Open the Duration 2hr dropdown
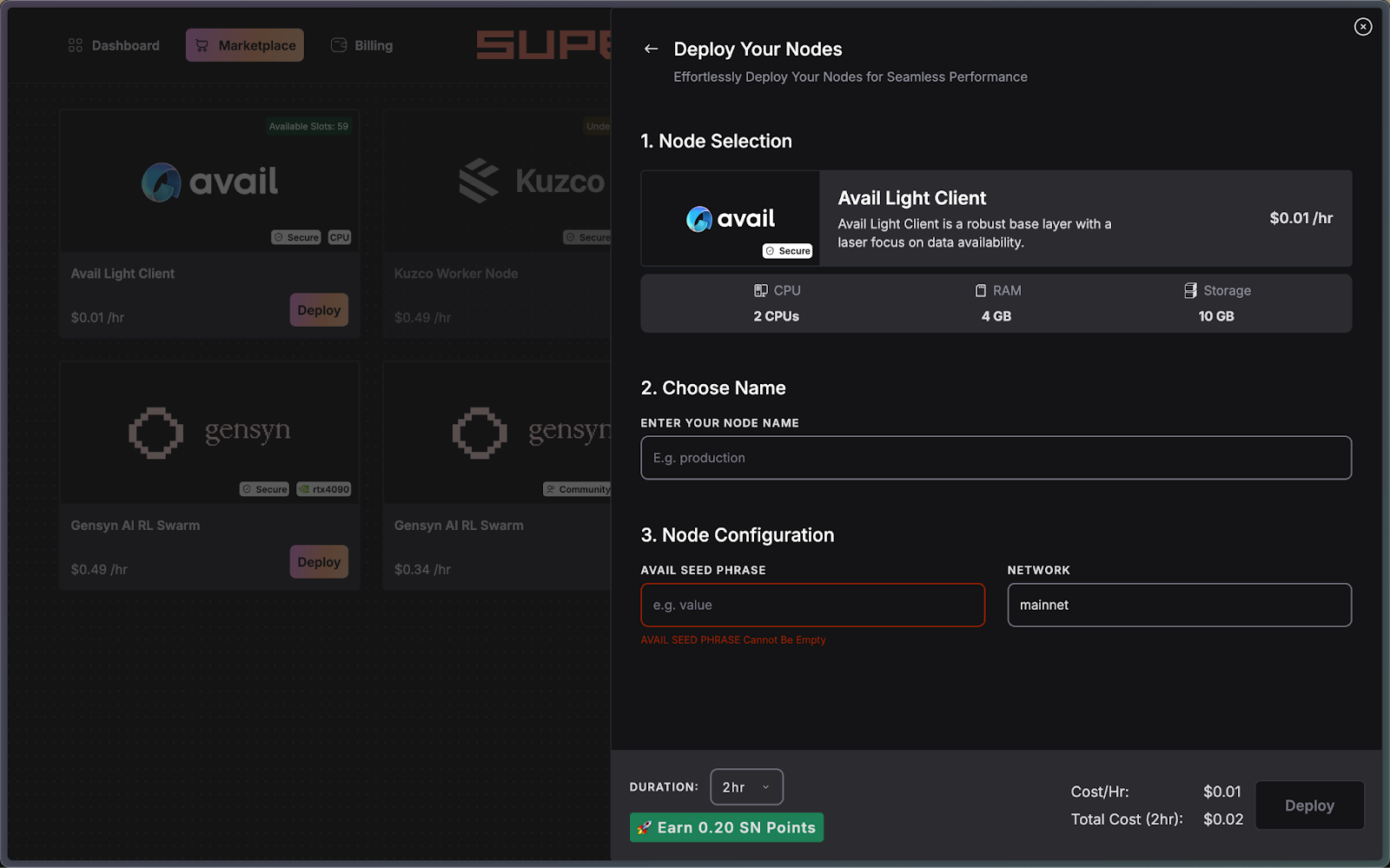 pyautogui.click(x=746, y=787)
